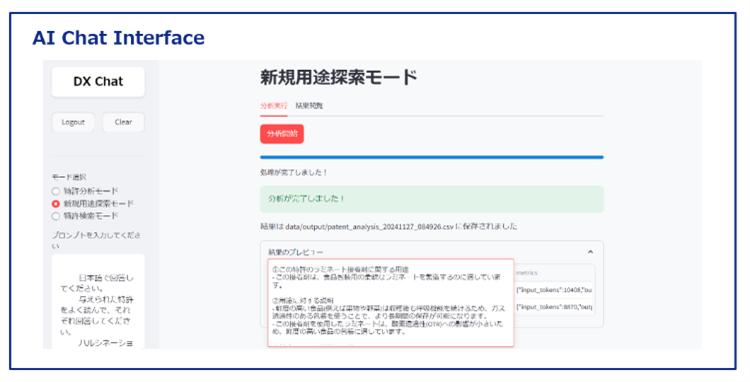
Task: Click the saved CSV file path text
Action: coord(369,227)
